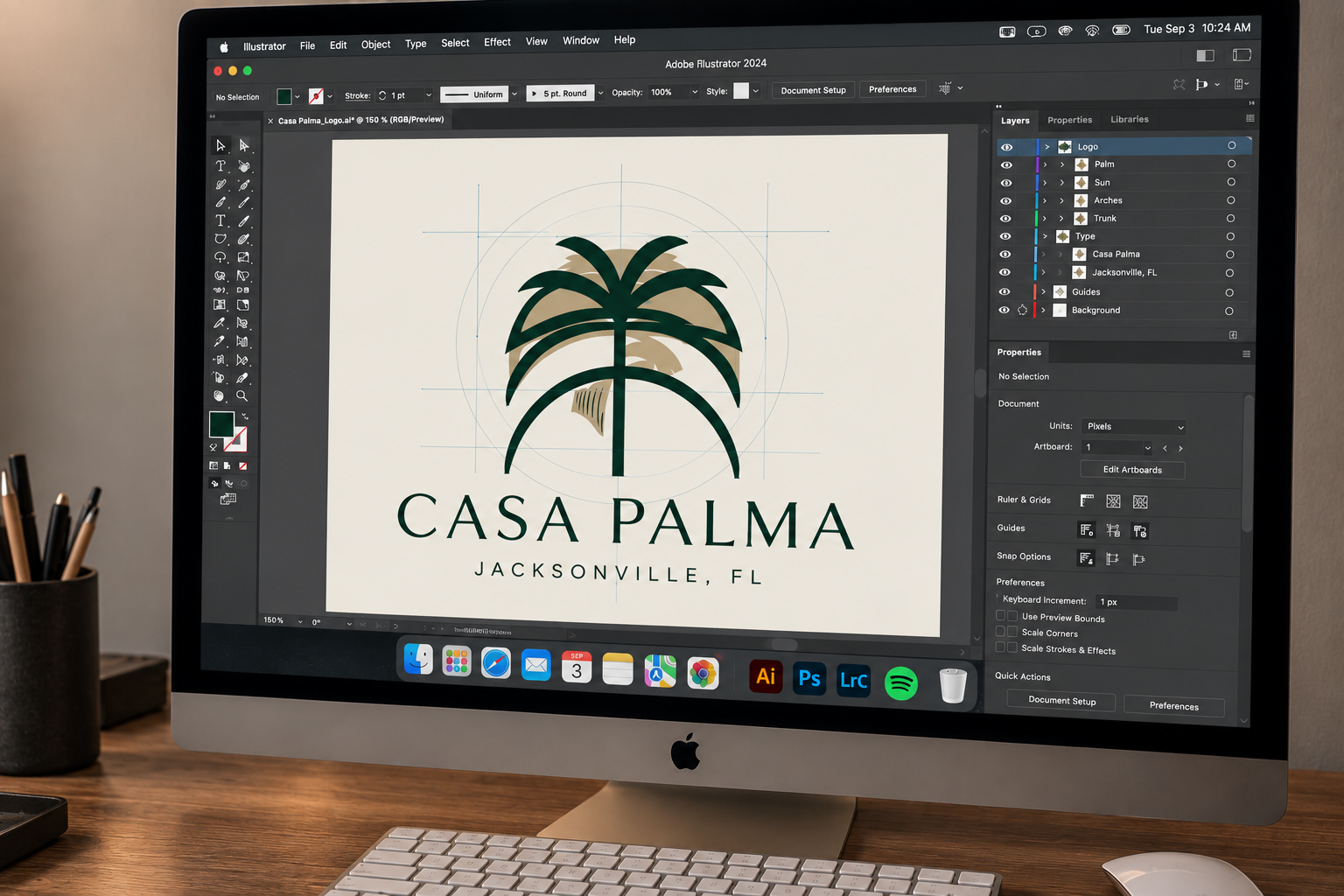Hide the Palm layer
This screenshot has width=1344, height=896.
1006,164
